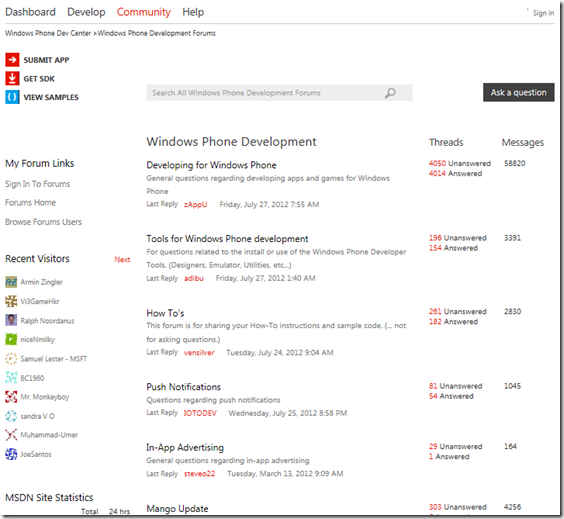
Task: Click the red Submit App arrow icon
Action: click(12, 60)
